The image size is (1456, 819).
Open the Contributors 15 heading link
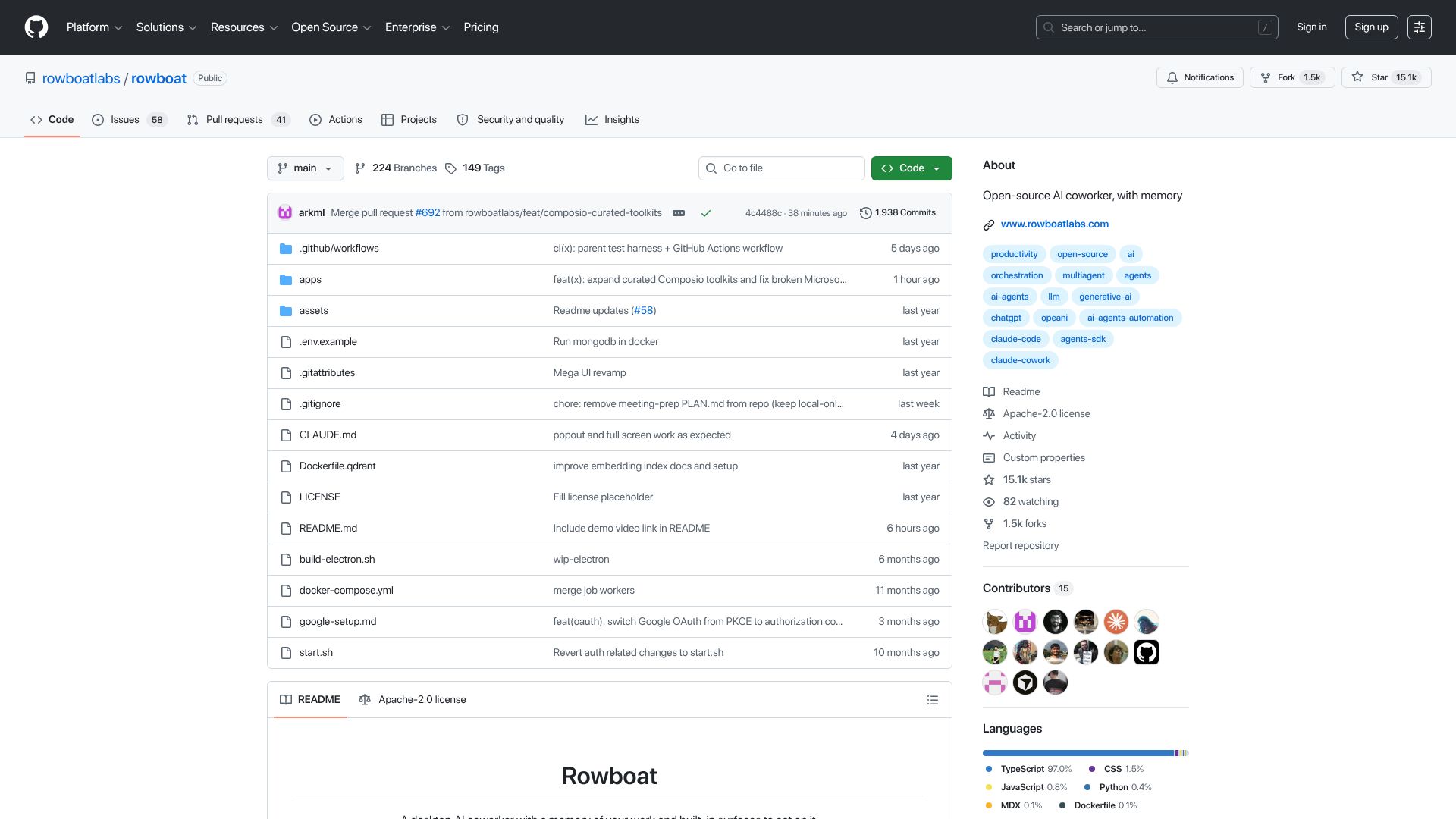(1028, 588)
